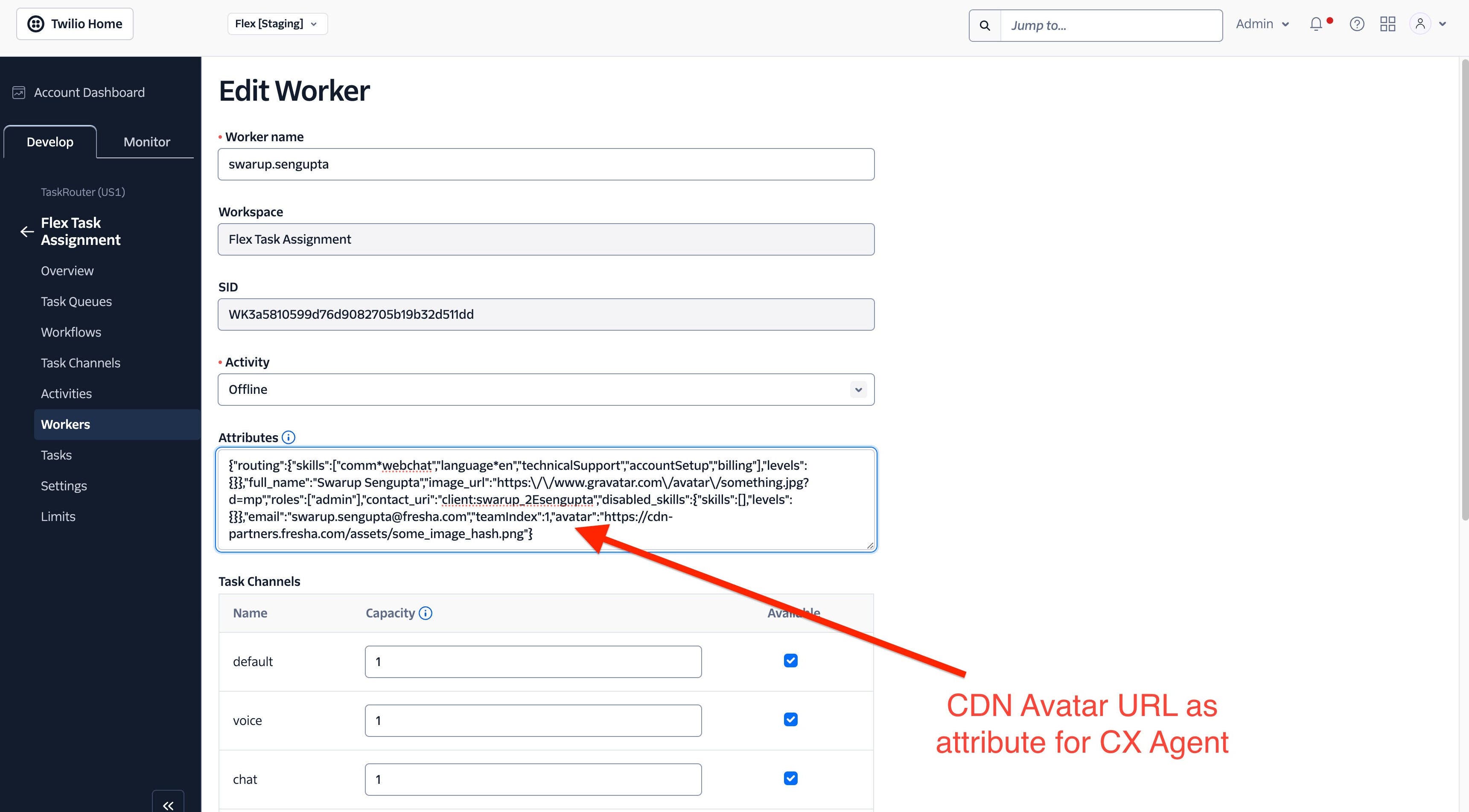The width and height of the screenshot is (1469, 812).
Task: Click the Twilio logo icon
Action: [35, 24]
